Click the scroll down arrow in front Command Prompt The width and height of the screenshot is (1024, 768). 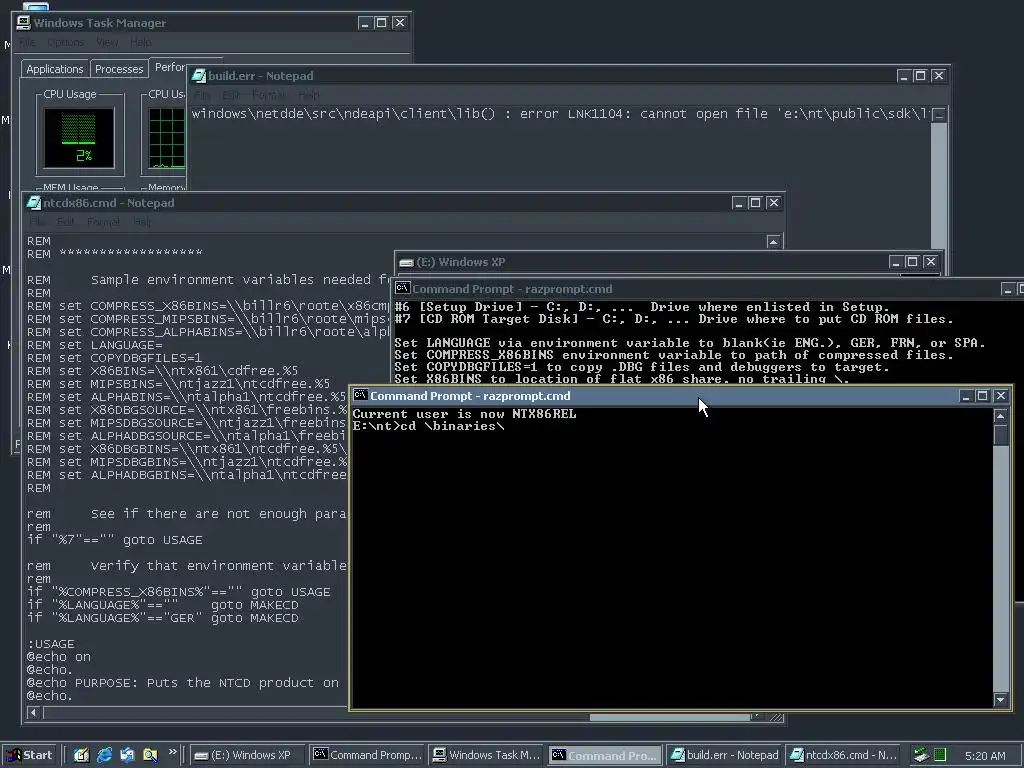pos(1000,699)
